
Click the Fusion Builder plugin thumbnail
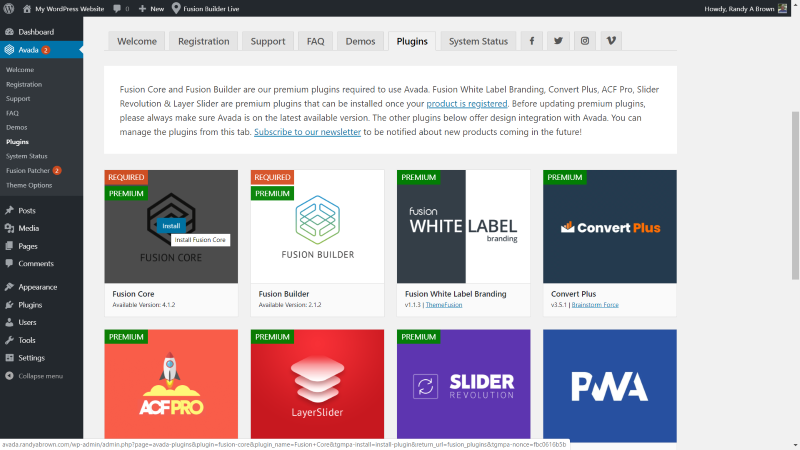[x=317, y=227]
